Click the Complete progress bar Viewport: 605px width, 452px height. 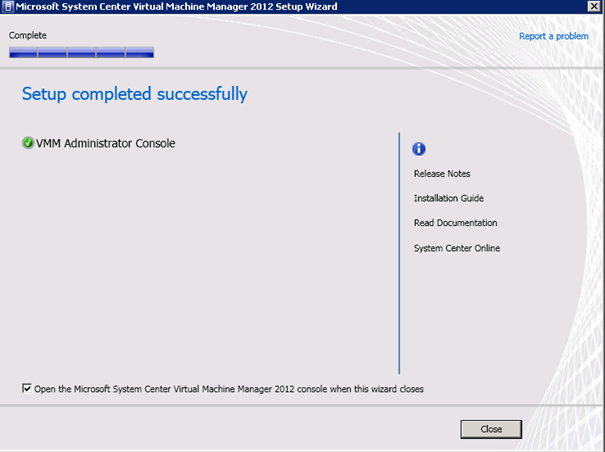81,52
